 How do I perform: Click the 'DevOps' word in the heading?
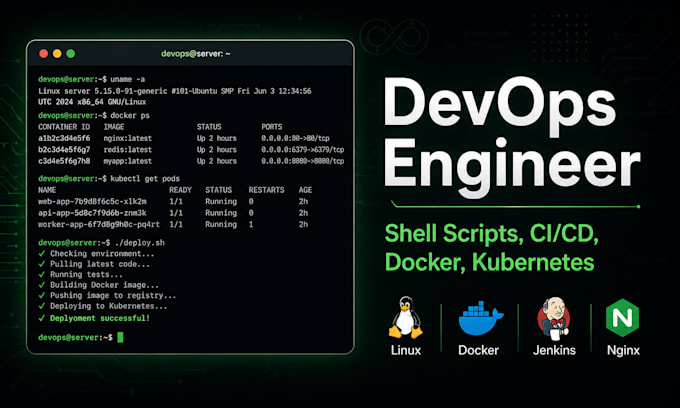pos(500,108)
